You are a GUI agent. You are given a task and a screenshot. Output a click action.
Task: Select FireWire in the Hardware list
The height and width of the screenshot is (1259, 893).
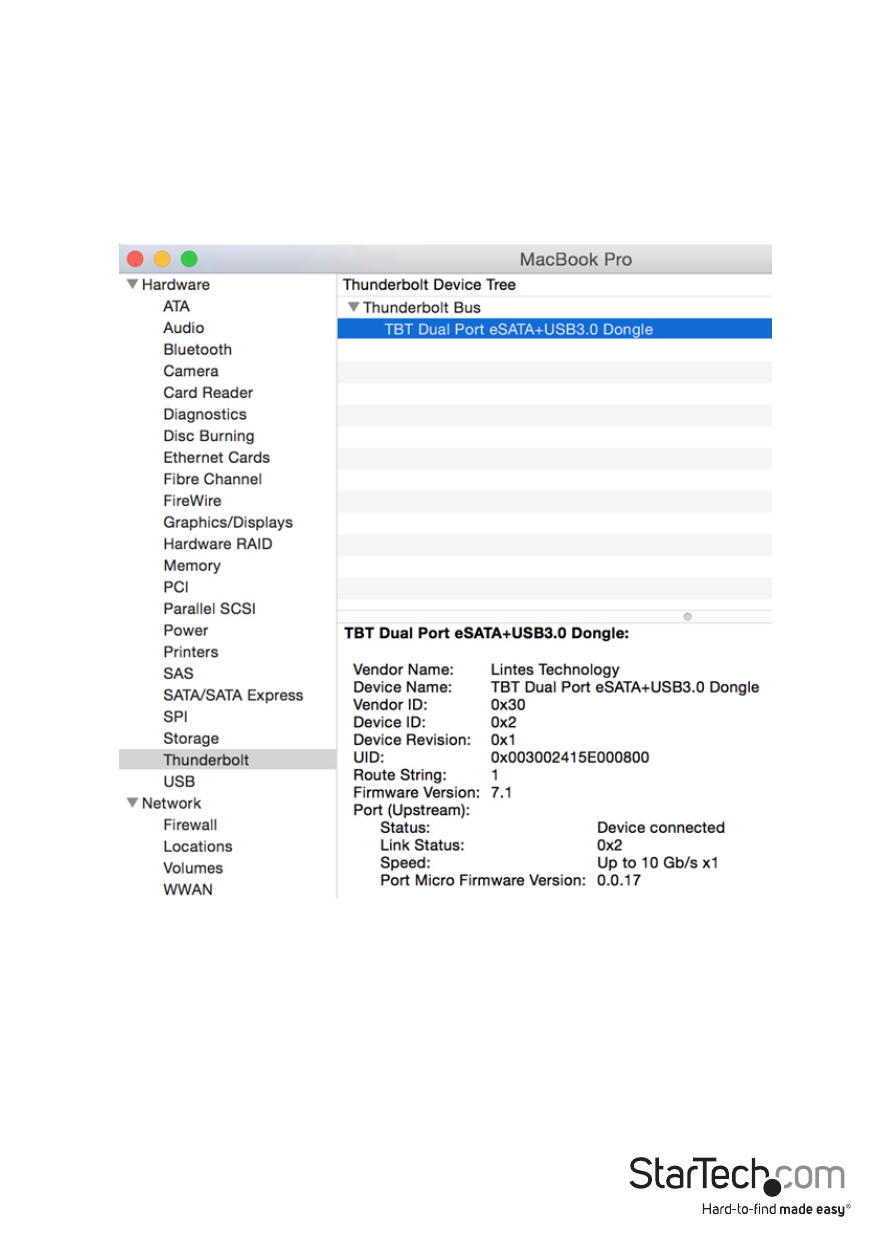[x=192, y=501]
